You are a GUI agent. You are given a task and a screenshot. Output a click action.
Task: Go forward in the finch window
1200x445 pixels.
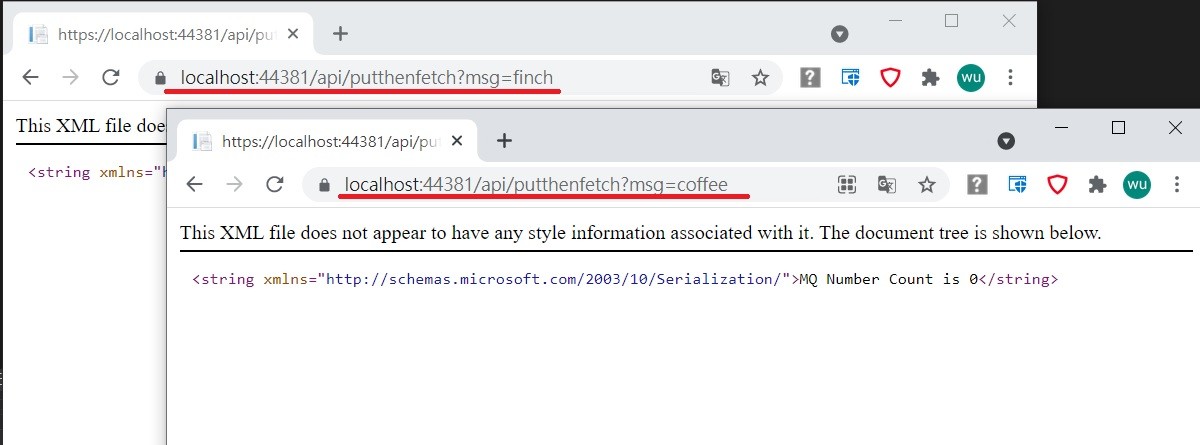pyautogui.click(x=71, y=77)
